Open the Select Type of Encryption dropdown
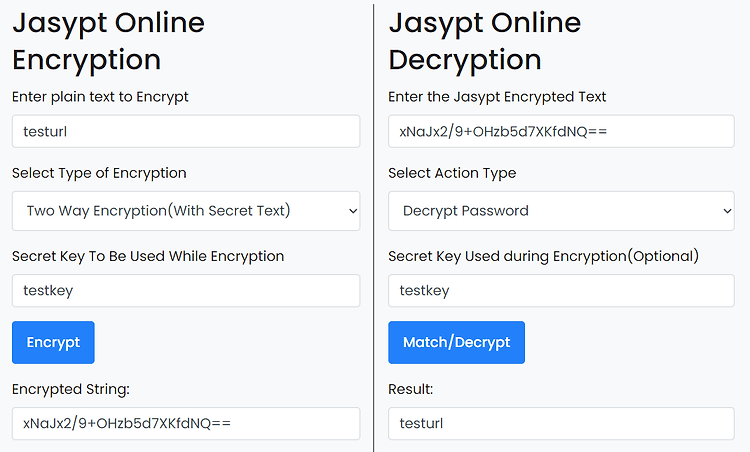The width and height of the screenshot is (750, 452). click(186, 211)
